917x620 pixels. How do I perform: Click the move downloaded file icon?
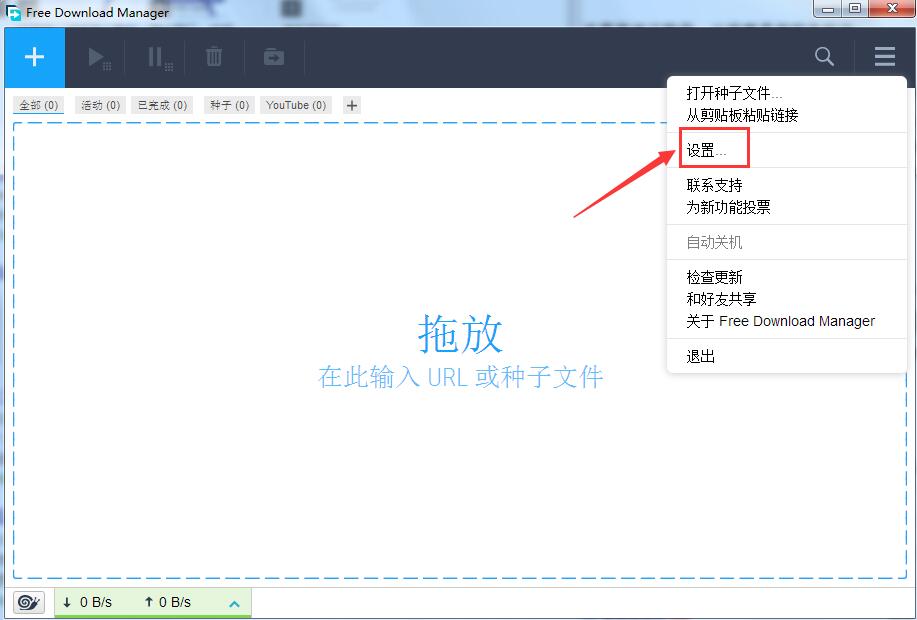[272, 57]
